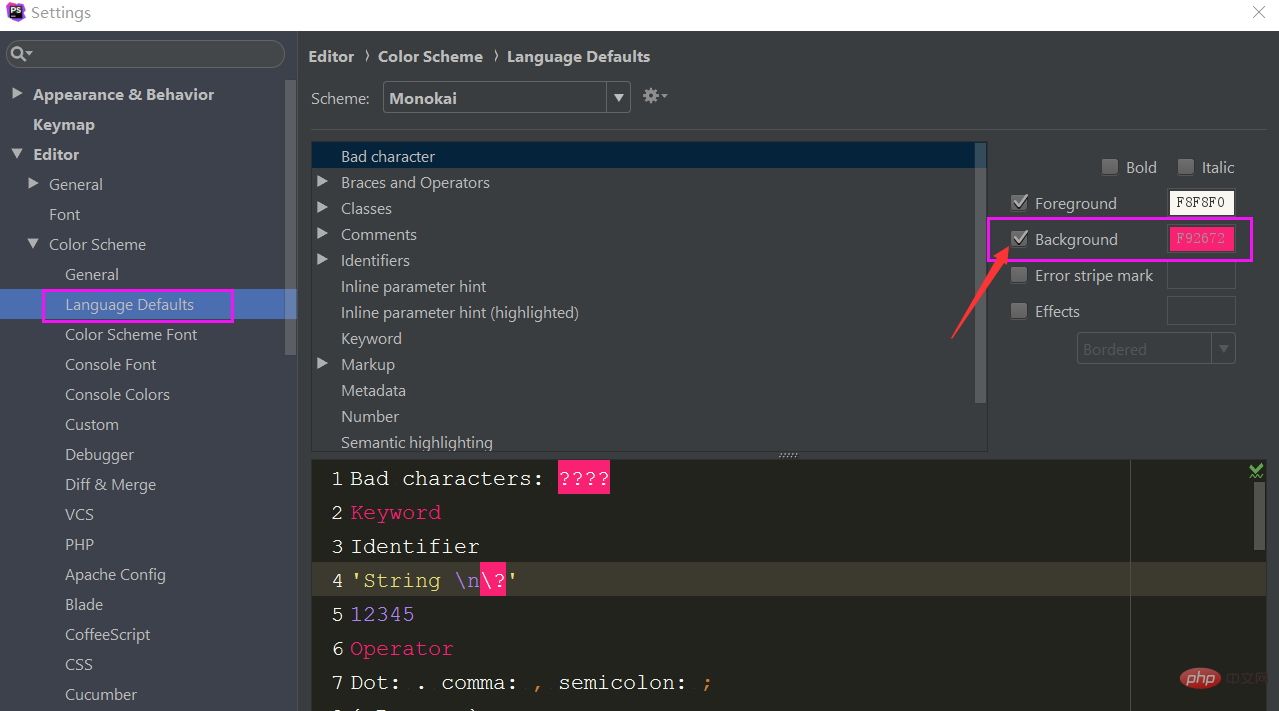The height and width of the screenshot is (711, 1279).
Task: Select the Cucumber color scheme page
Action: pyautogui.click(x=101, y=694)
